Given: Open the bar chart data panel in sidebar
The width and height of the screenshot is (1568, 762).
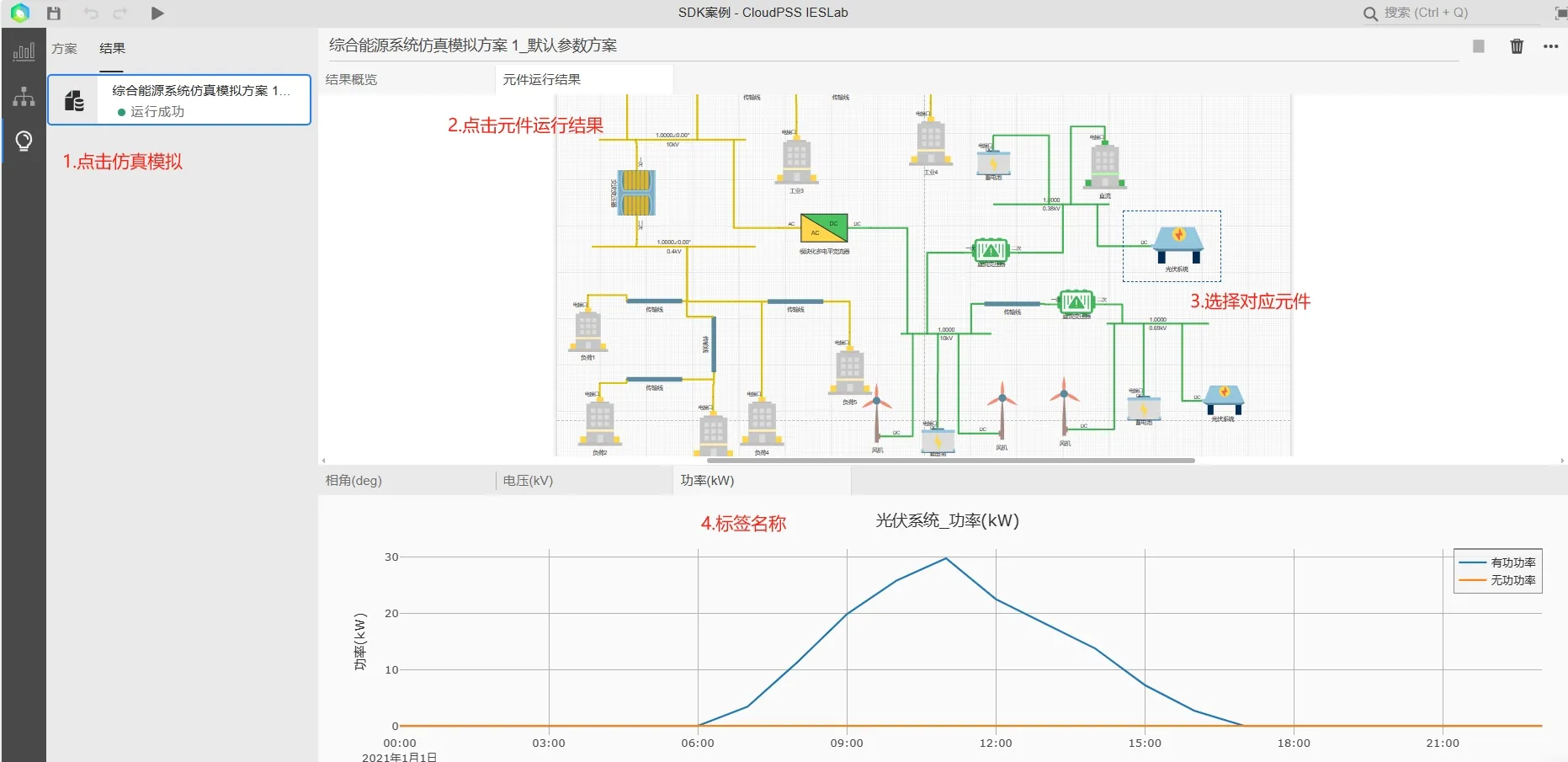Looking at the screenshot, I should (x=24, y=51).
